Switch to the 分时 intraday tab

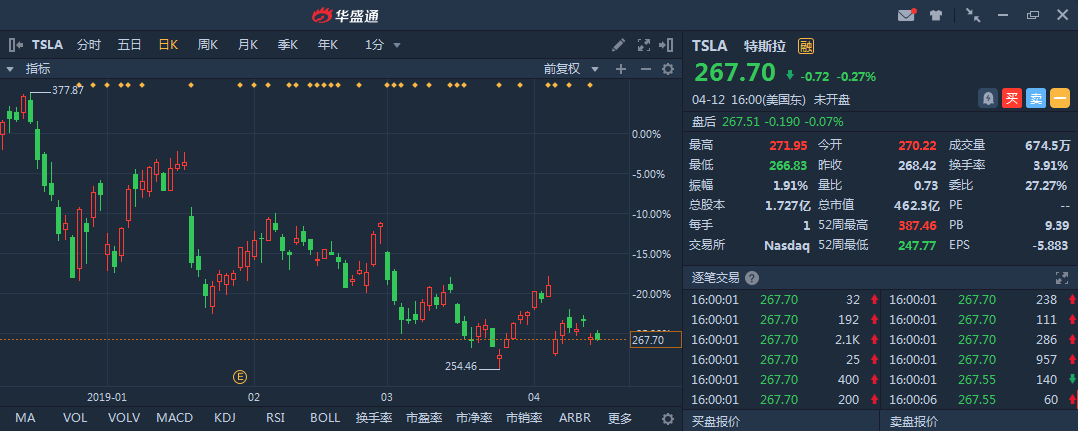click(x=89, y=45)
